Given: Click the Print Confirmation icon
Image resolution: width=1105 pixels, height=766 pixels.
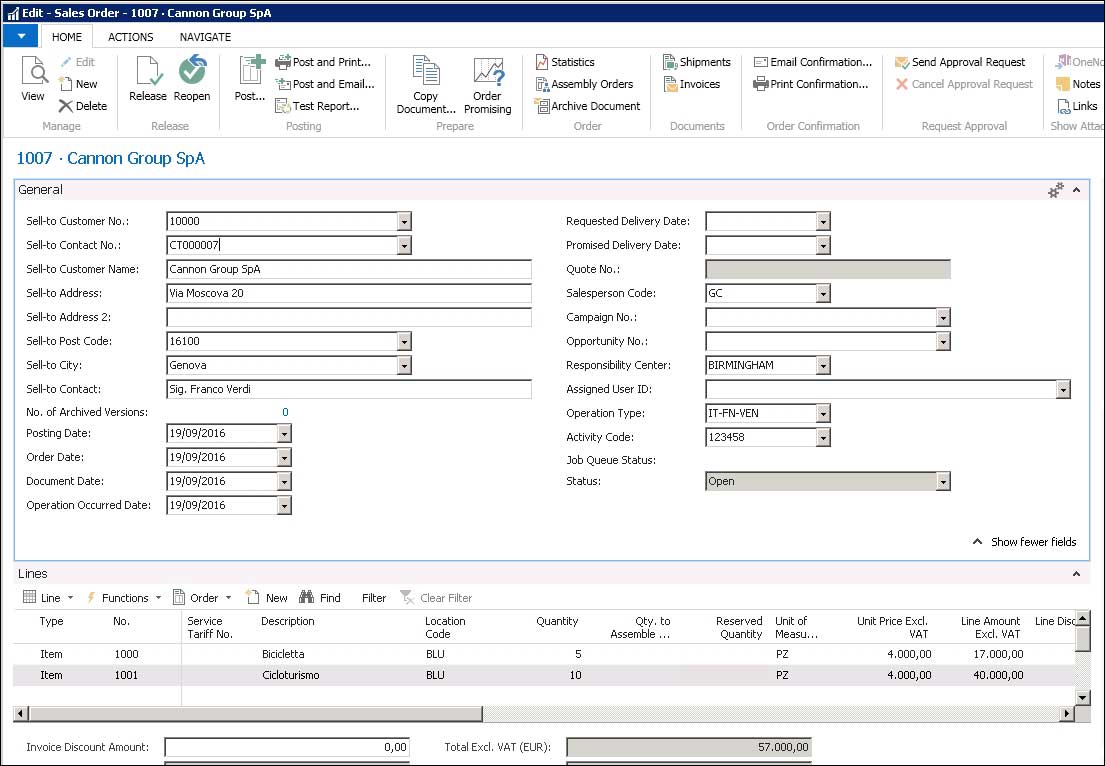Looking at the screenshot, I should 760,84.
